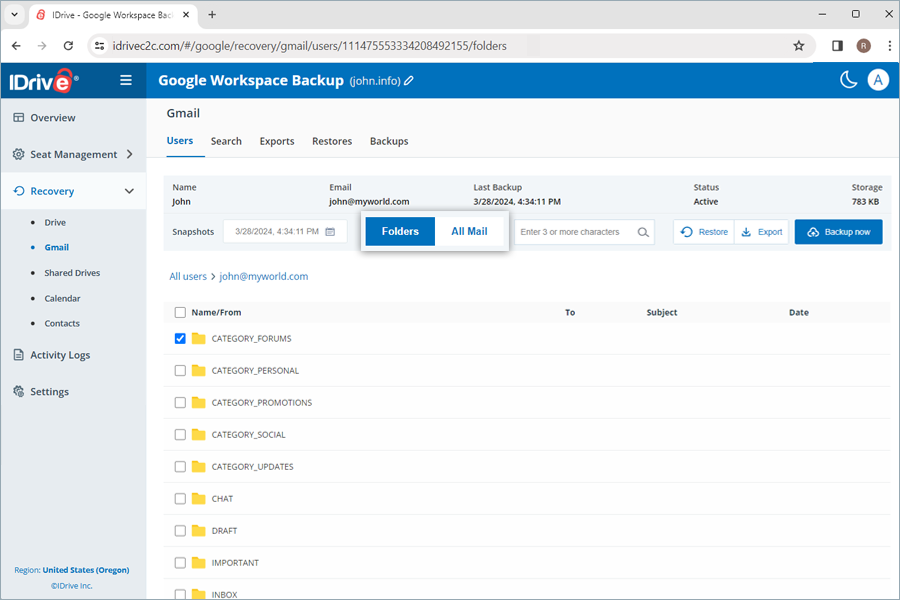The height and width of the screenshot is (600, 900).
Task: Open Settings in sidebar
Action: pos(49,392)
